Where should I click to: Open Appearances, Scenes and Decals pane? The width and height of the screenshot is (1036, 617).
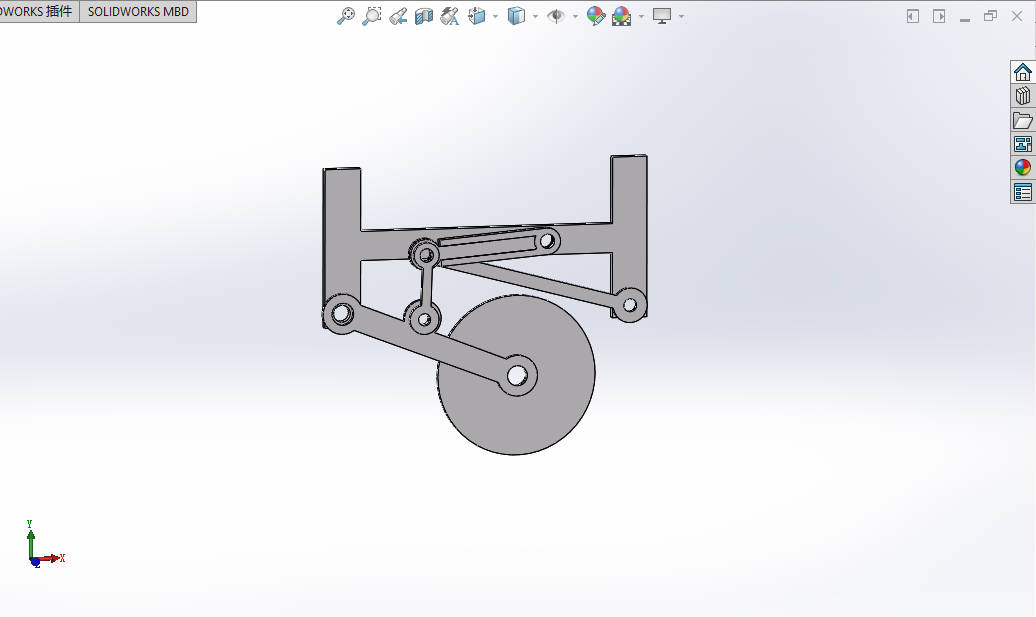[x=1023, y=168]
